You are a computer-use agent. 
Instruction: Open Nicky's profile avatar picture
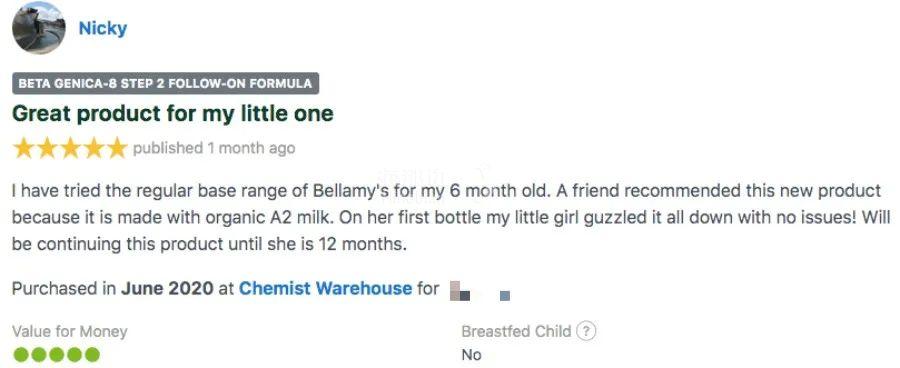click(38, 28)
